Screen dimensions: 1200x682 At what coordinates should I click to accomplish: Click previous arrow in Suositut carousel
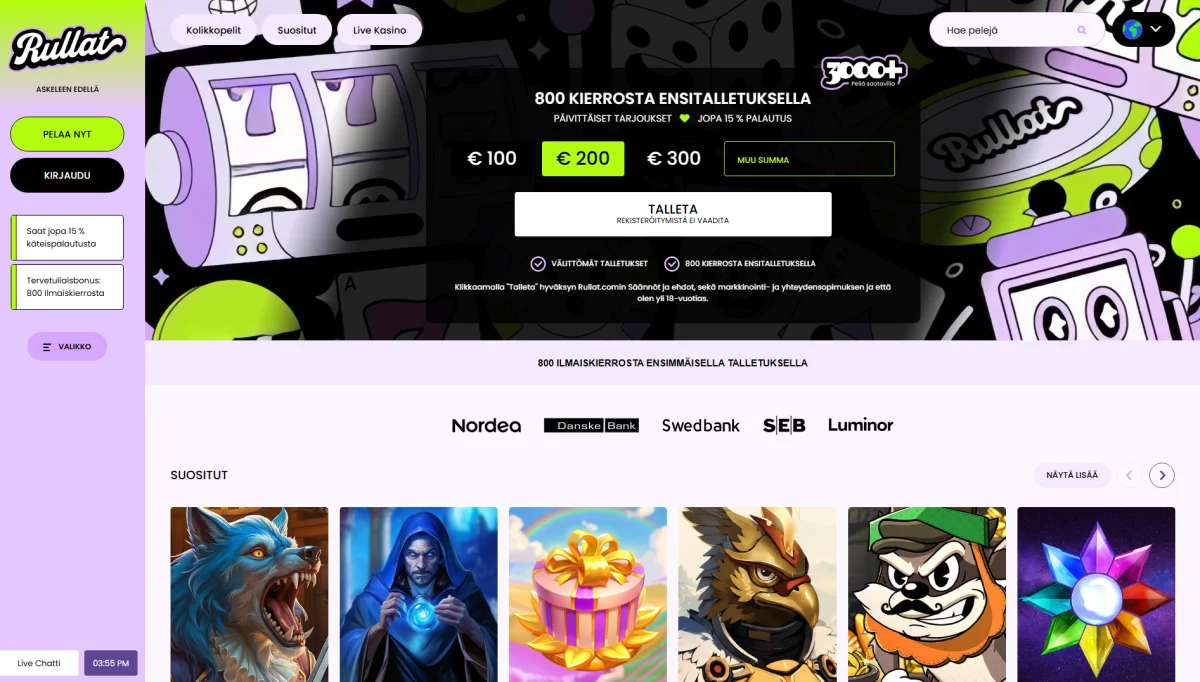click(x=1129, y=475)
